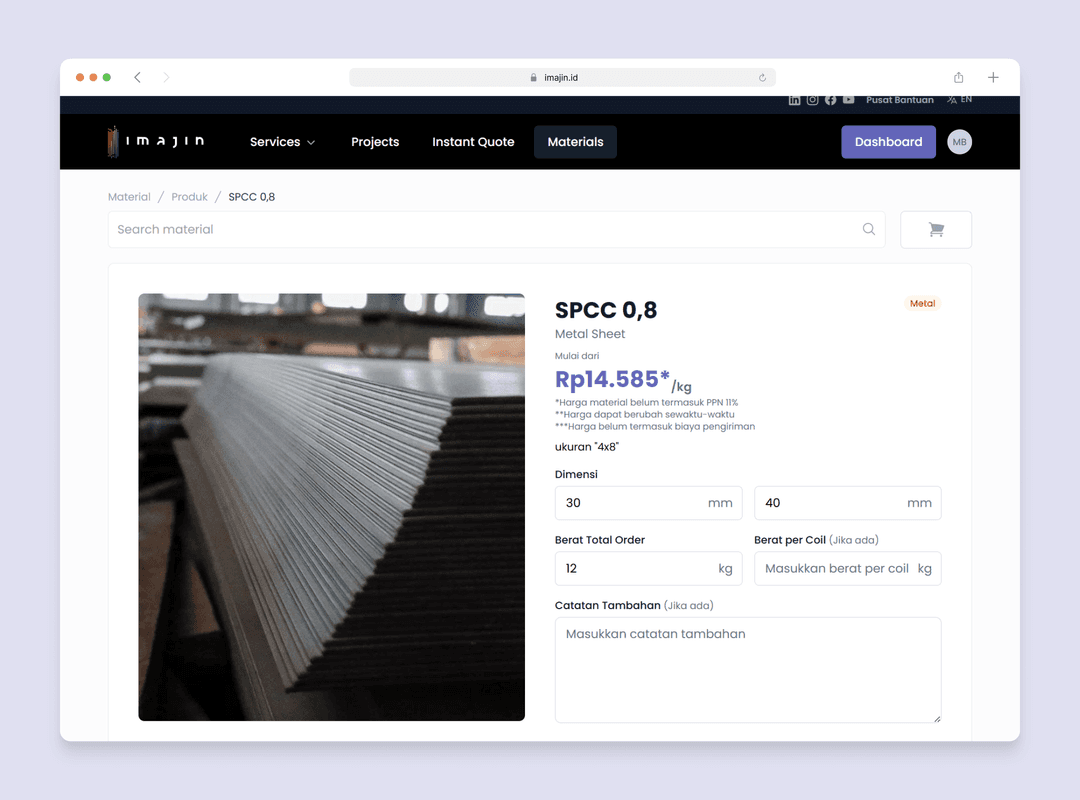Click the browser share icon
Screen dimensions: 1080x800
[958, 78]
